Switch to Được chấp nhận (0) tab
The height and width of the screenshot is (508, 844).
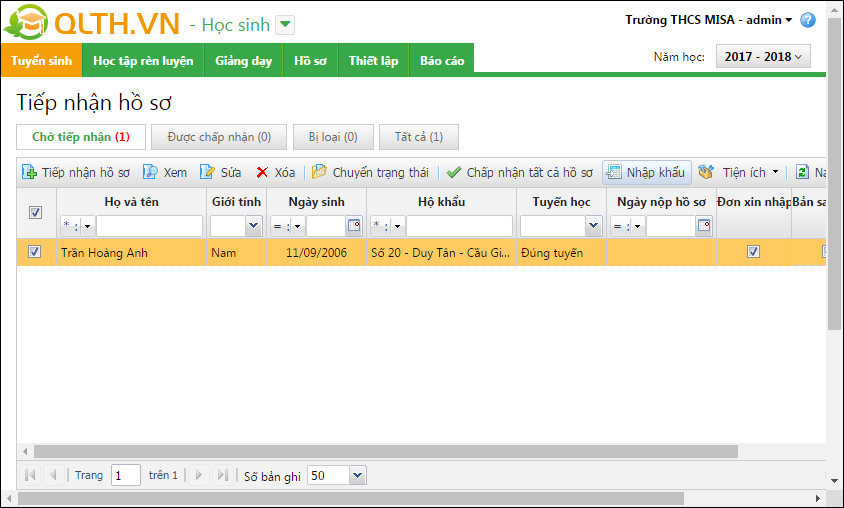point(219,137)
